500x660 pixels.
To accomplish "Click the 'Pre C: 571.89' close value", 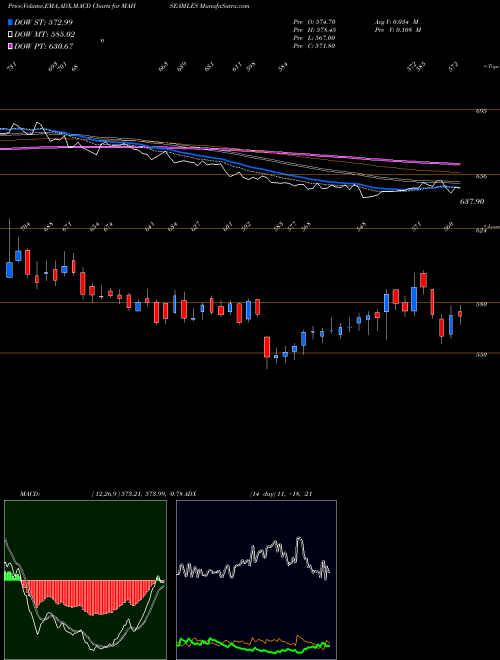I will [314, 46].
